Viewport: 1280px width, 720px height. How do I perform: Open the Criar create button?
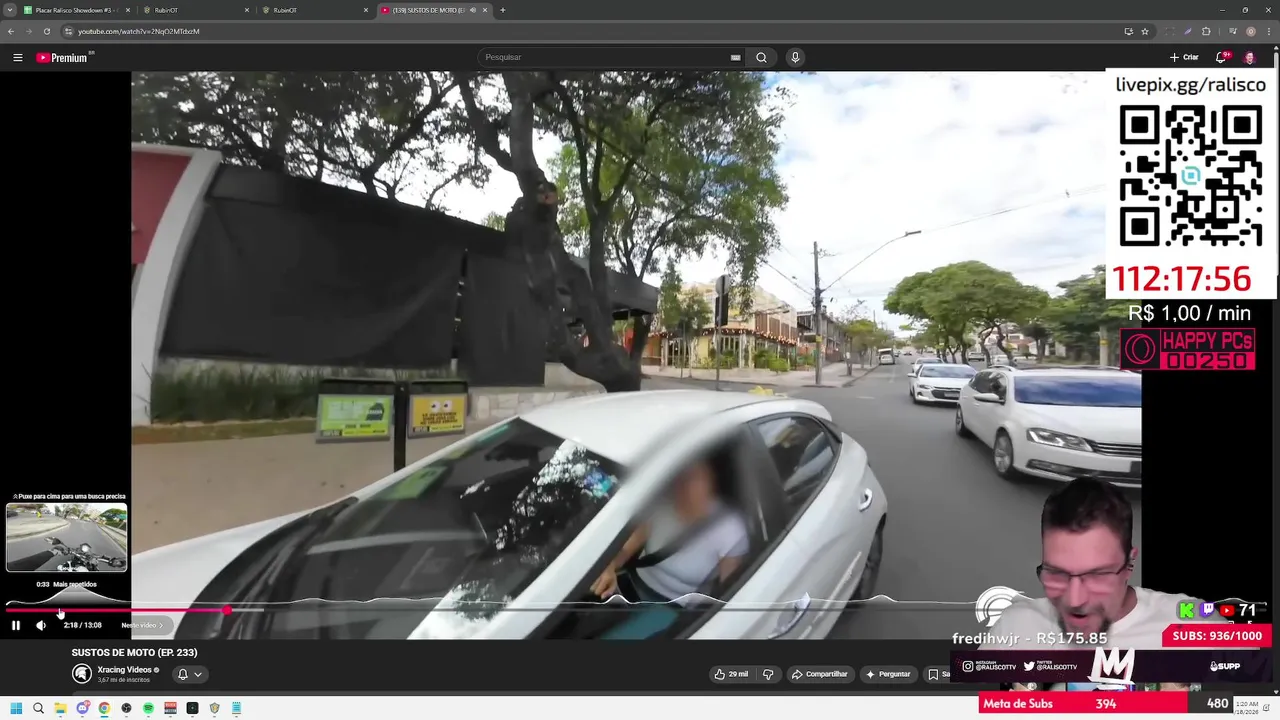[1184, 57]
